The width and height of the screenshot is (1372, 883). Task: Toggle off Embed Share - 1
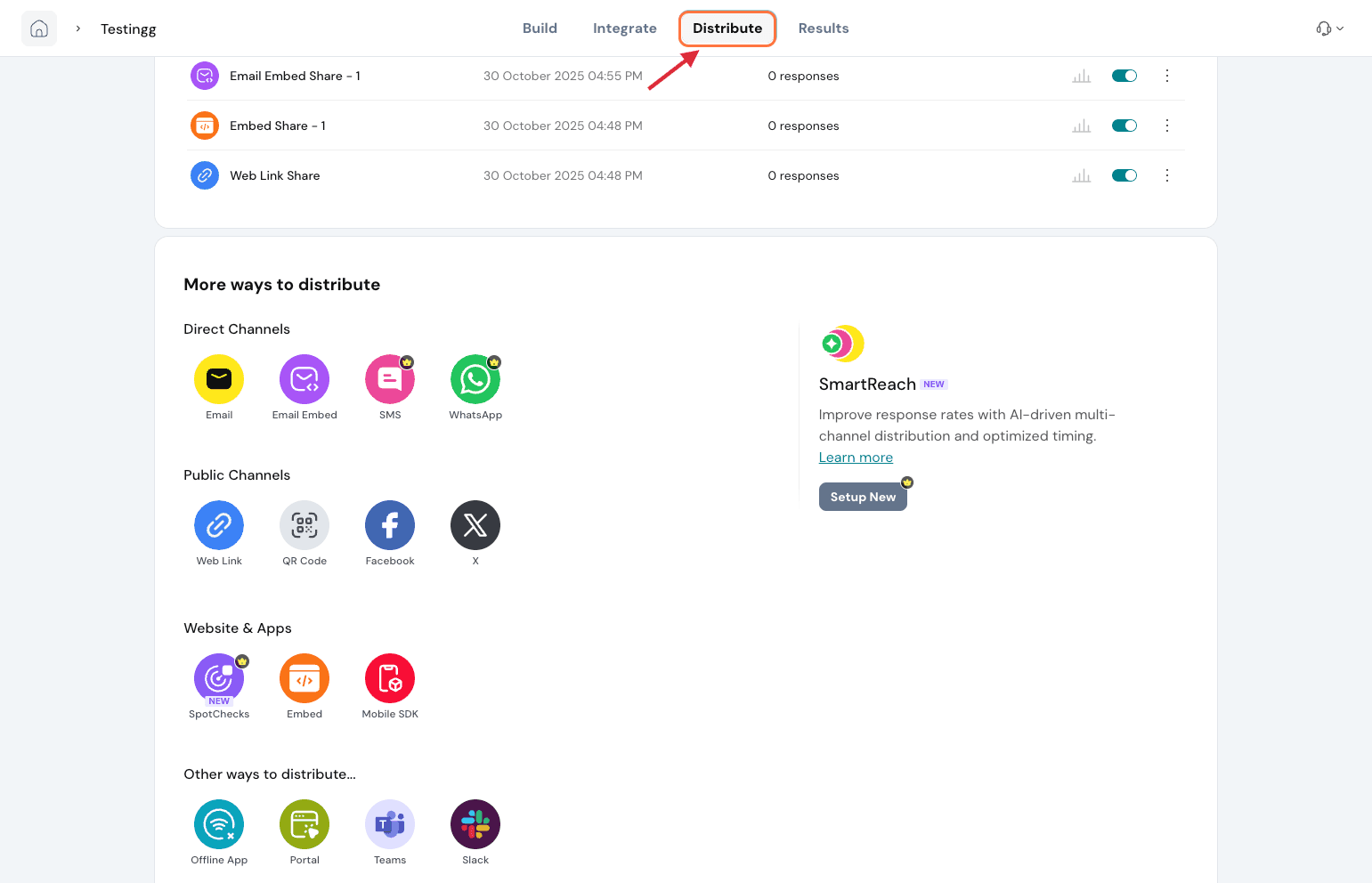1124,126
